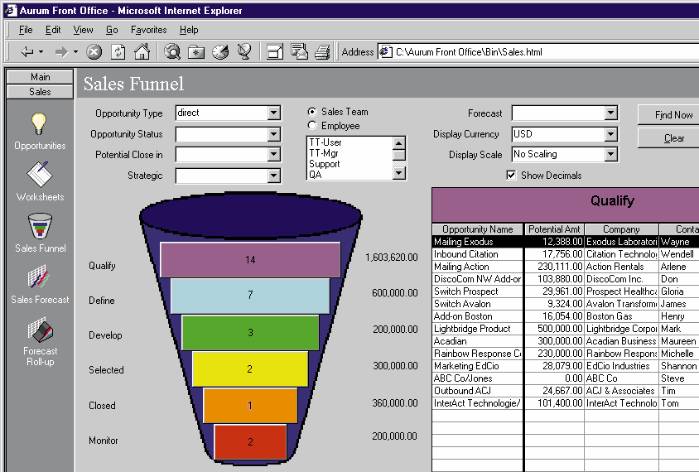699x472 pixels.
Task: Open the Opportunity Status dropdown
Action: pyautogui.click(x=274, y=134)
